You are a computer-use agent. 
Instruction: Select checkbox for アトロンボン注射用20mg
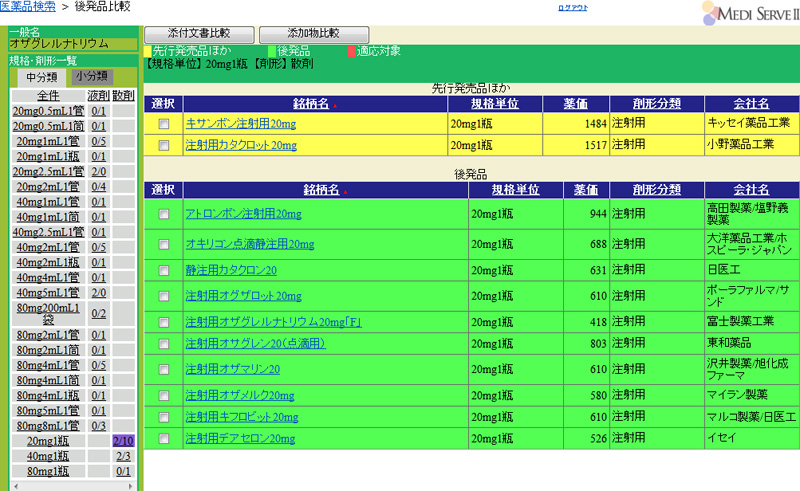[x=164, y=214]
